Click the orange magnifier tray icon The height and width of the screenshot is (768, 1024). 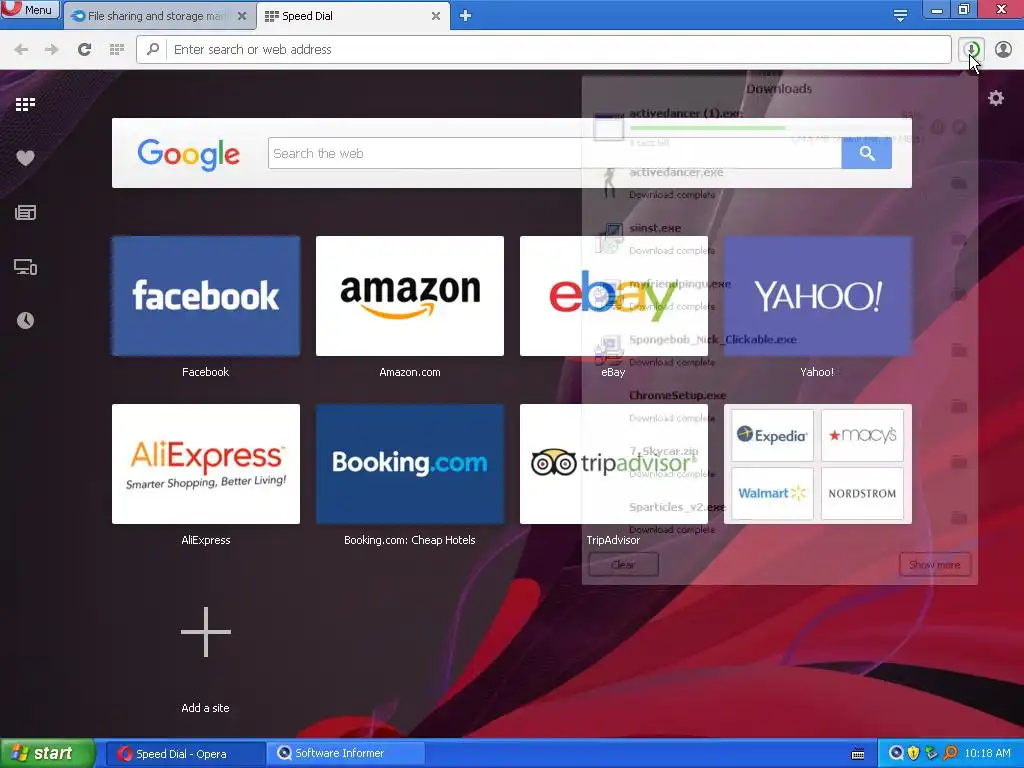tap(950, 754)
